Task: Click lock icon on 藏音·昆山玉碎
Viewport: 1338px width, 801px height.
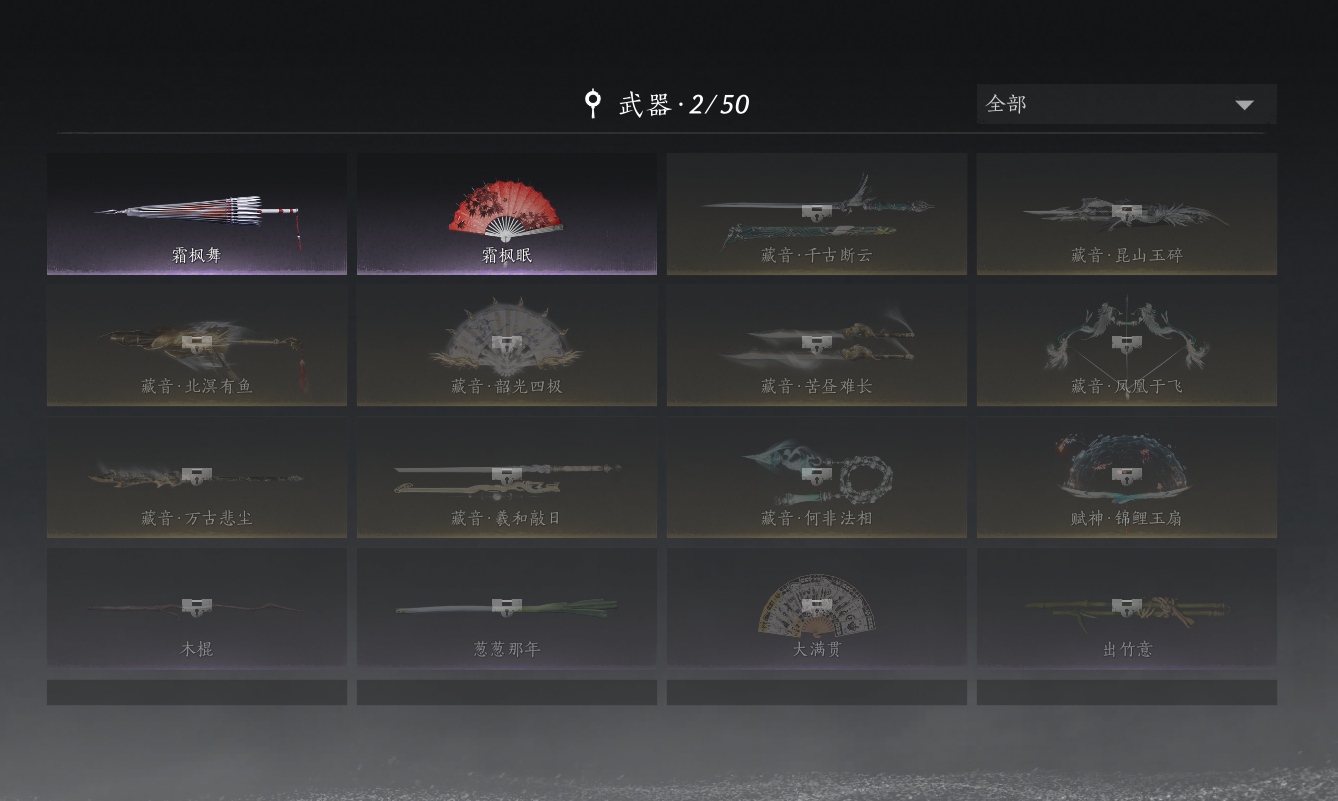Action: point(1127,212)
